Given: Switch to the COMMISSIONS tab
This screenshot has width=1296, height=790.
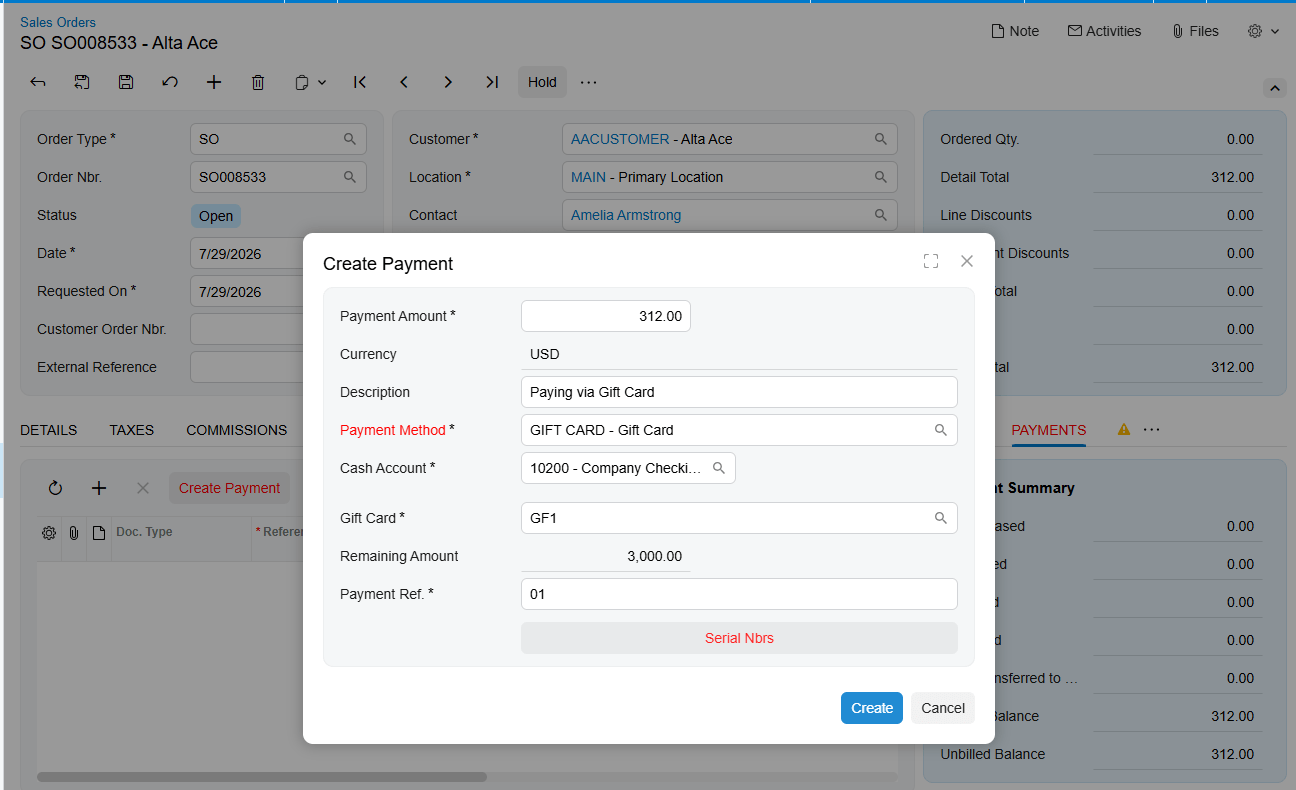Looking at the screenshot, I should coord(236,430).
